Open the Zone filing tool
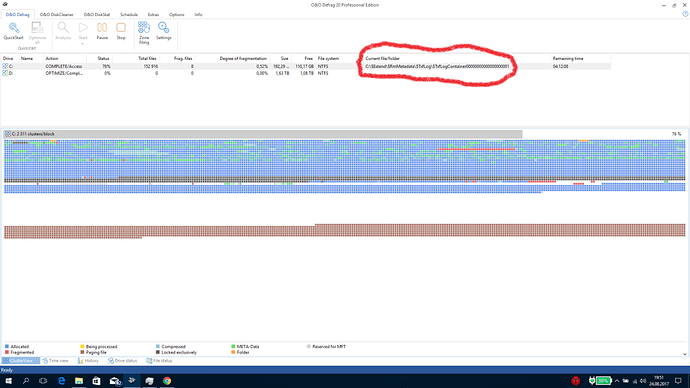This screenshot has width=690, height=388. tap(144, 33)
